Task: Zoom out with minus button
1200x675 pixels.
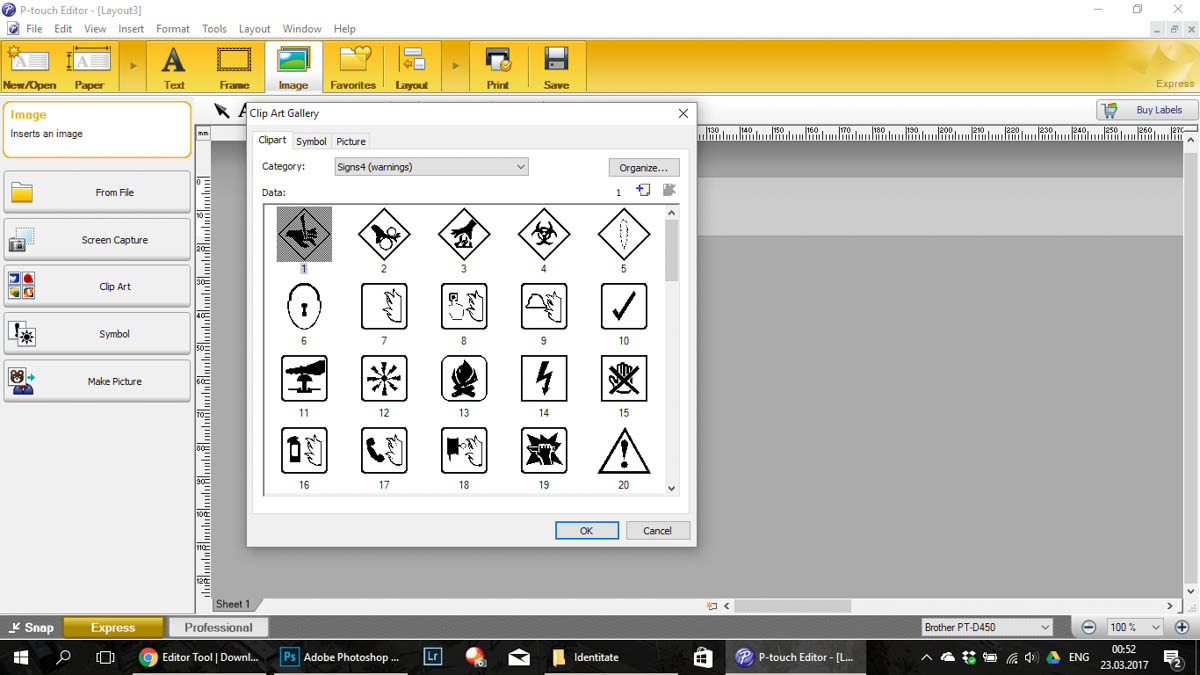Action: (x=1089, y=627)
